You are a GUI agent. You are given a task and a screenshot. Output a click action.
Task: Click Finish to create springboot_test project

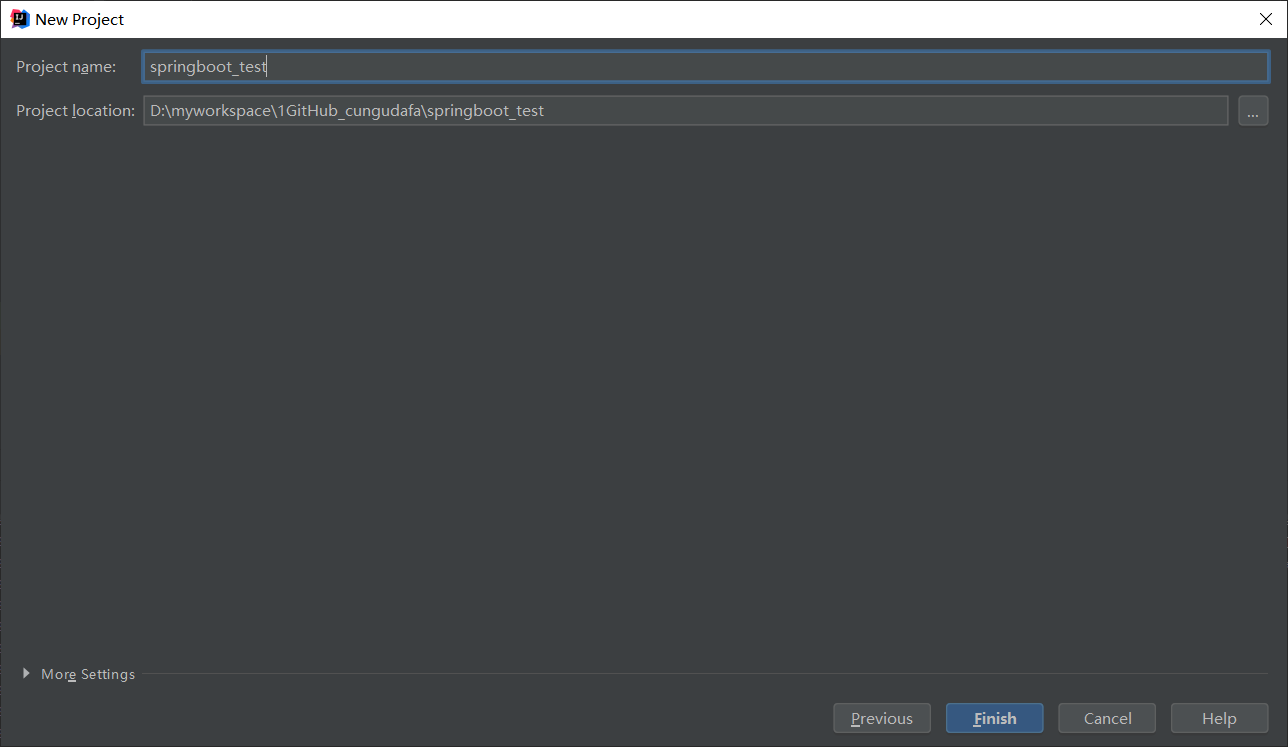(x=994, y=717)
